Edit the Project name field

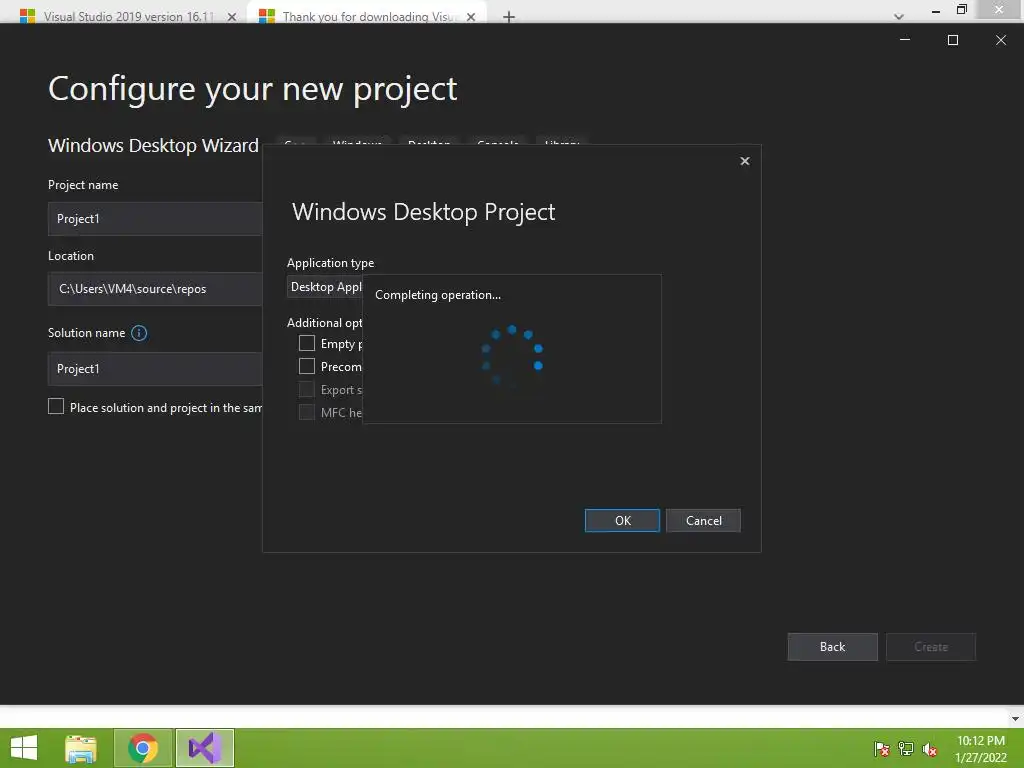(x=155, y=219)
